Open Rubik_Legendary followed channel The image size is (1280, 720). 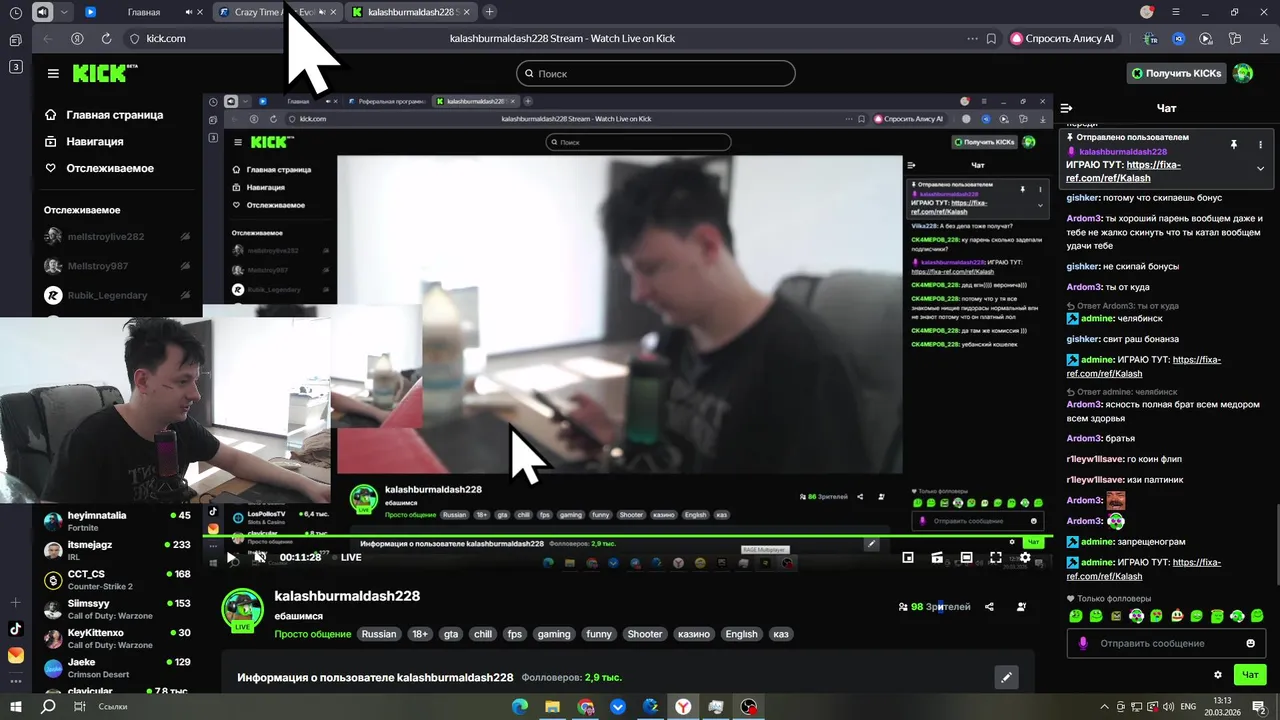click(x=117, y=295)
